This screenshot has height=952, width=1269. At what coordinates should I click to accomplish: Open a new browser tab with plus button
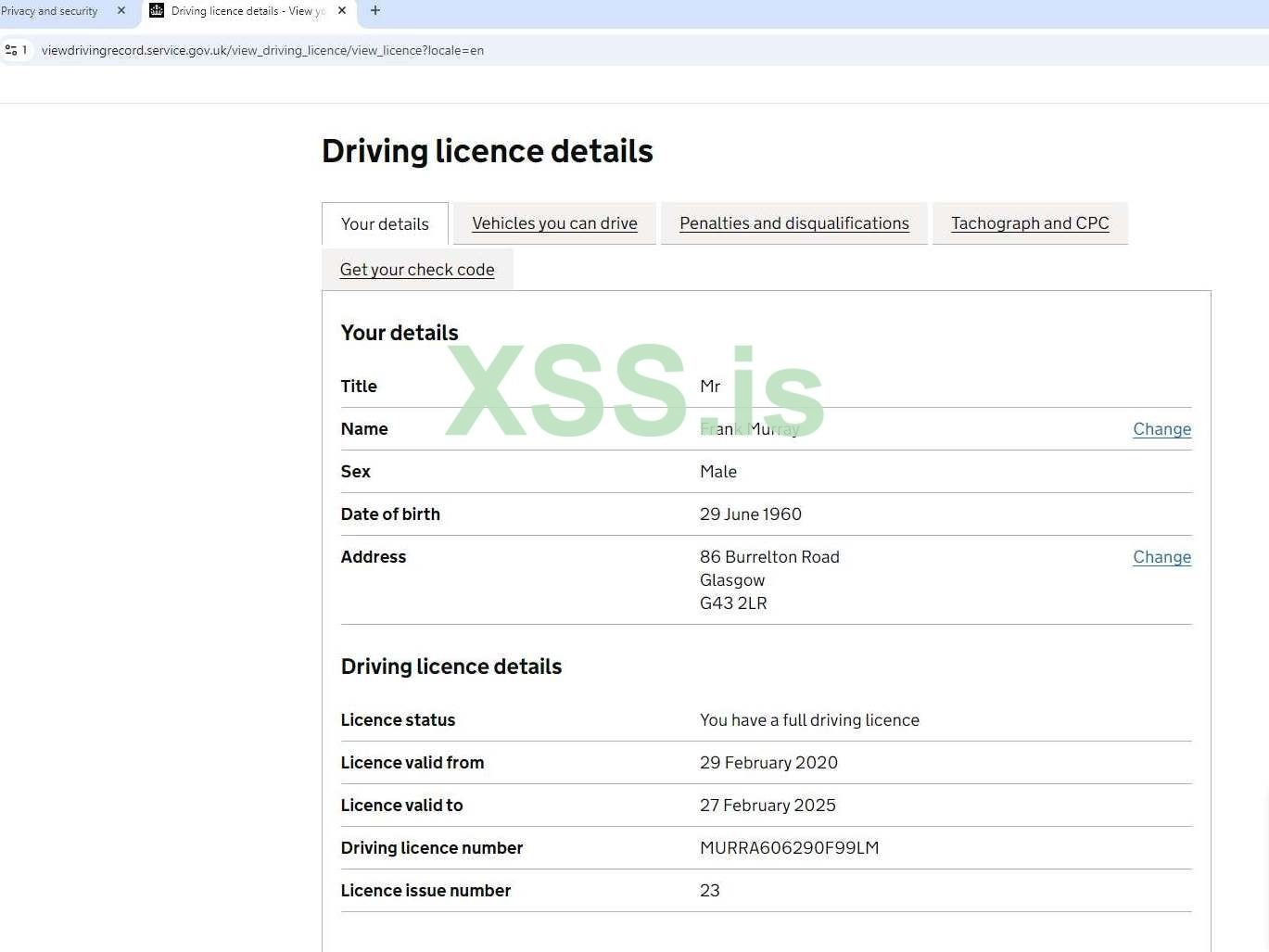pos(375,11)
